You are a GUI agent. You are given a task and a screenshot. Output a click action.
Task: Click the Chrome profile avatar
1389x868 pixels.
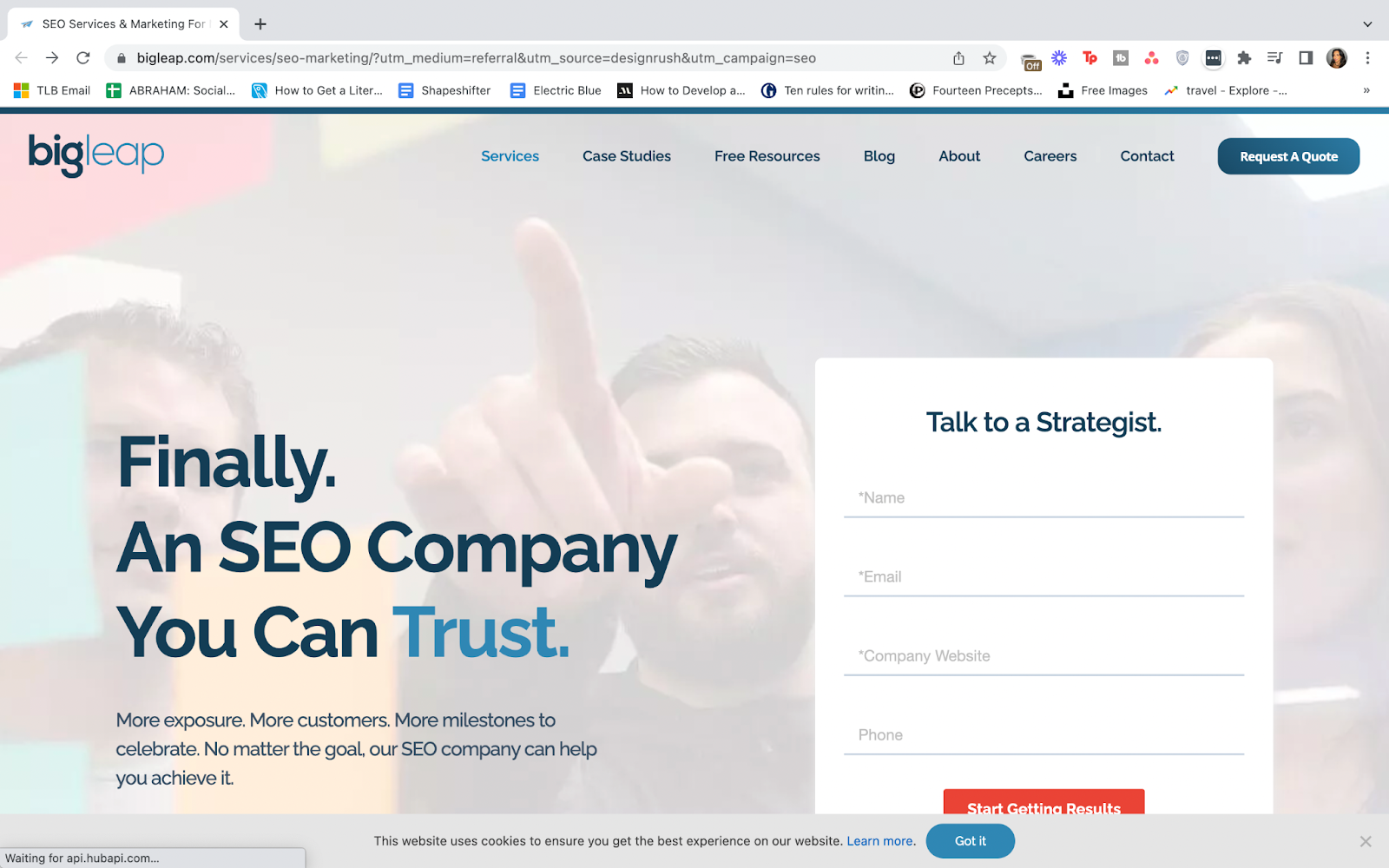point(1337,58)
